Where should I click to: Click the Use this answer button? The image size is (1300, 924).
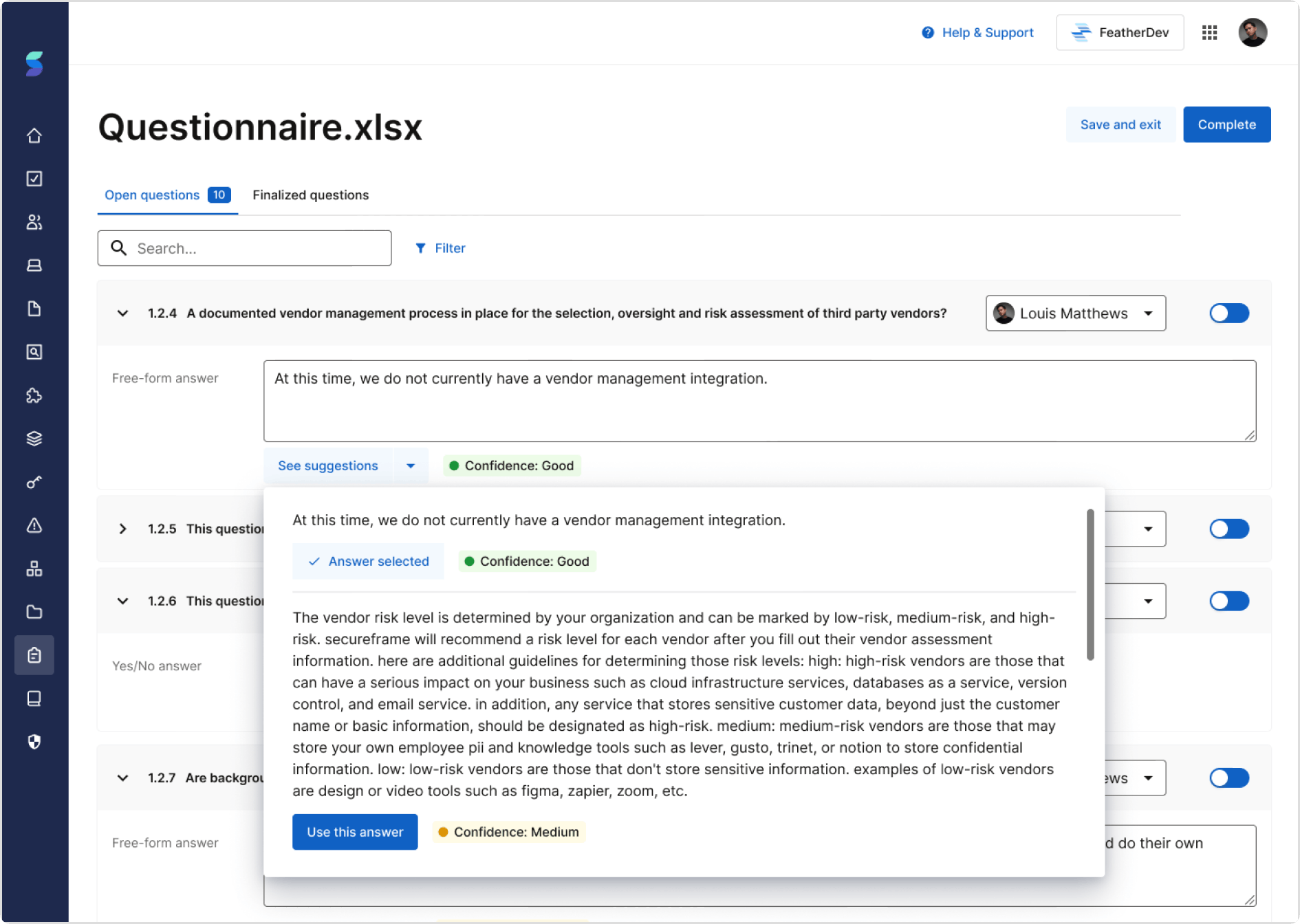click(x=355, y=832)
